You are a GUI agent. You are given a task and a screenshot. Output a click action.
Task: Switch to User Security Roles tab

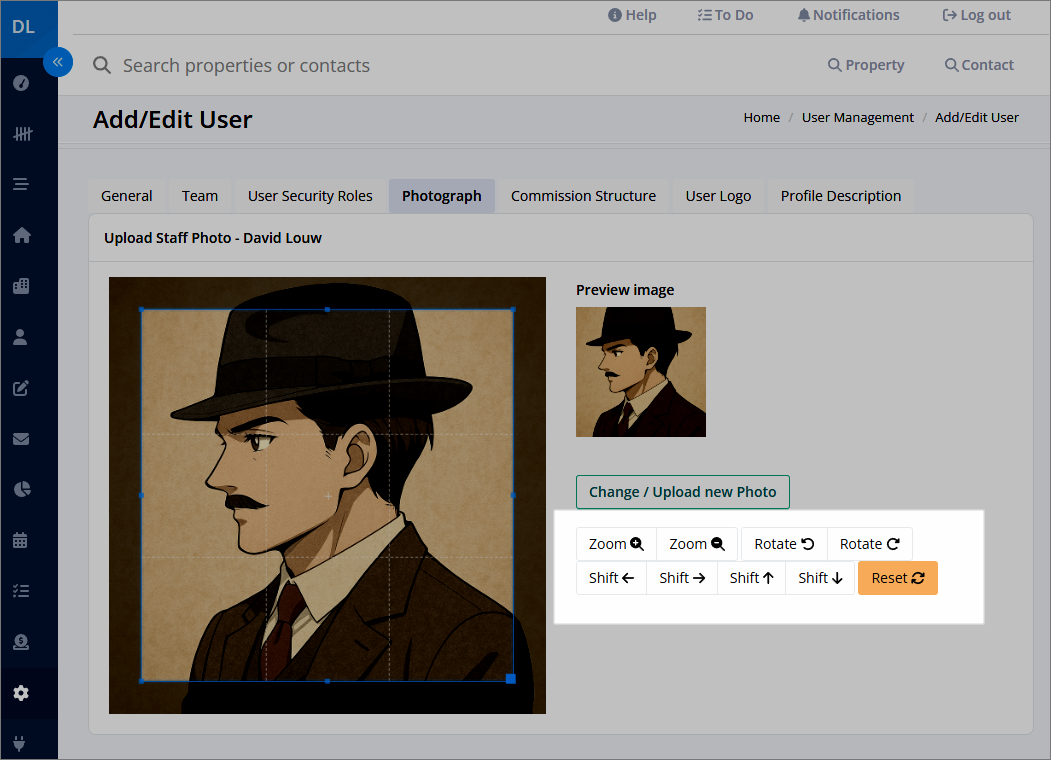point(310,196)
